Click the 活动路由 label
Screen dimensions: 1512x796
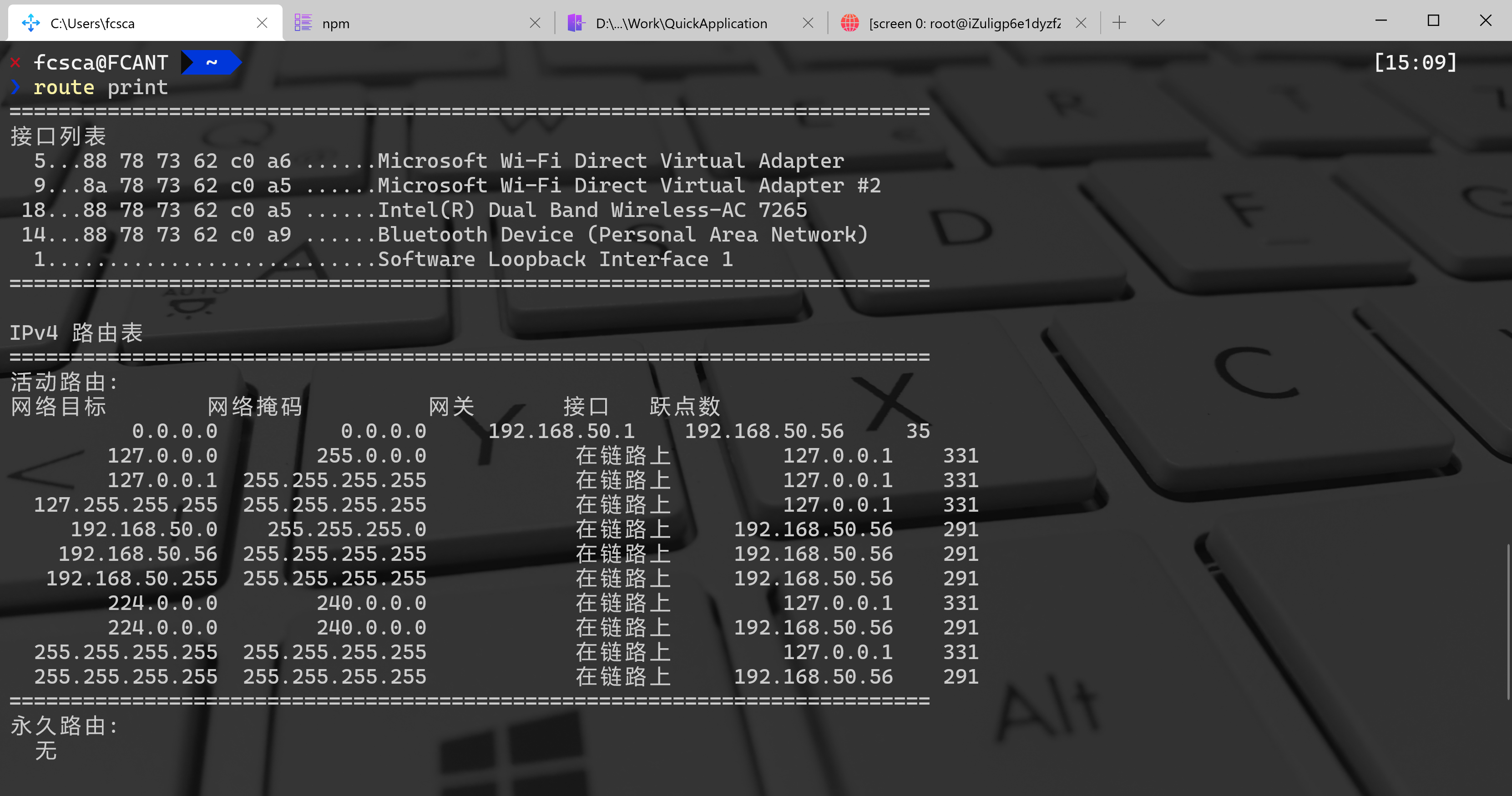pos(64,383)
